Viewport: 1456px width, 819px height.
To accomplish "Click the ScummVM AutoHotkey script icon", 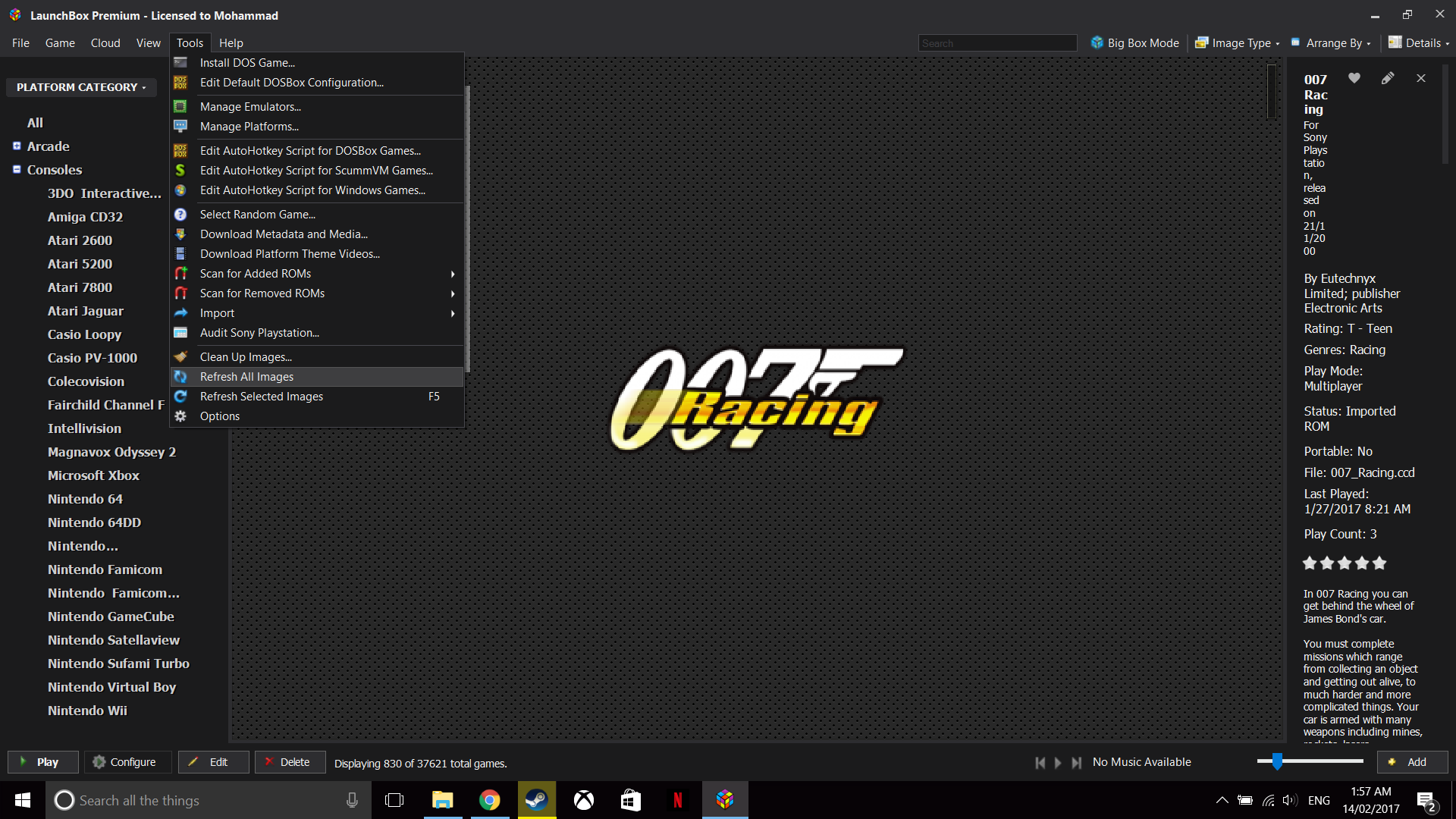I will click(180, 171).
